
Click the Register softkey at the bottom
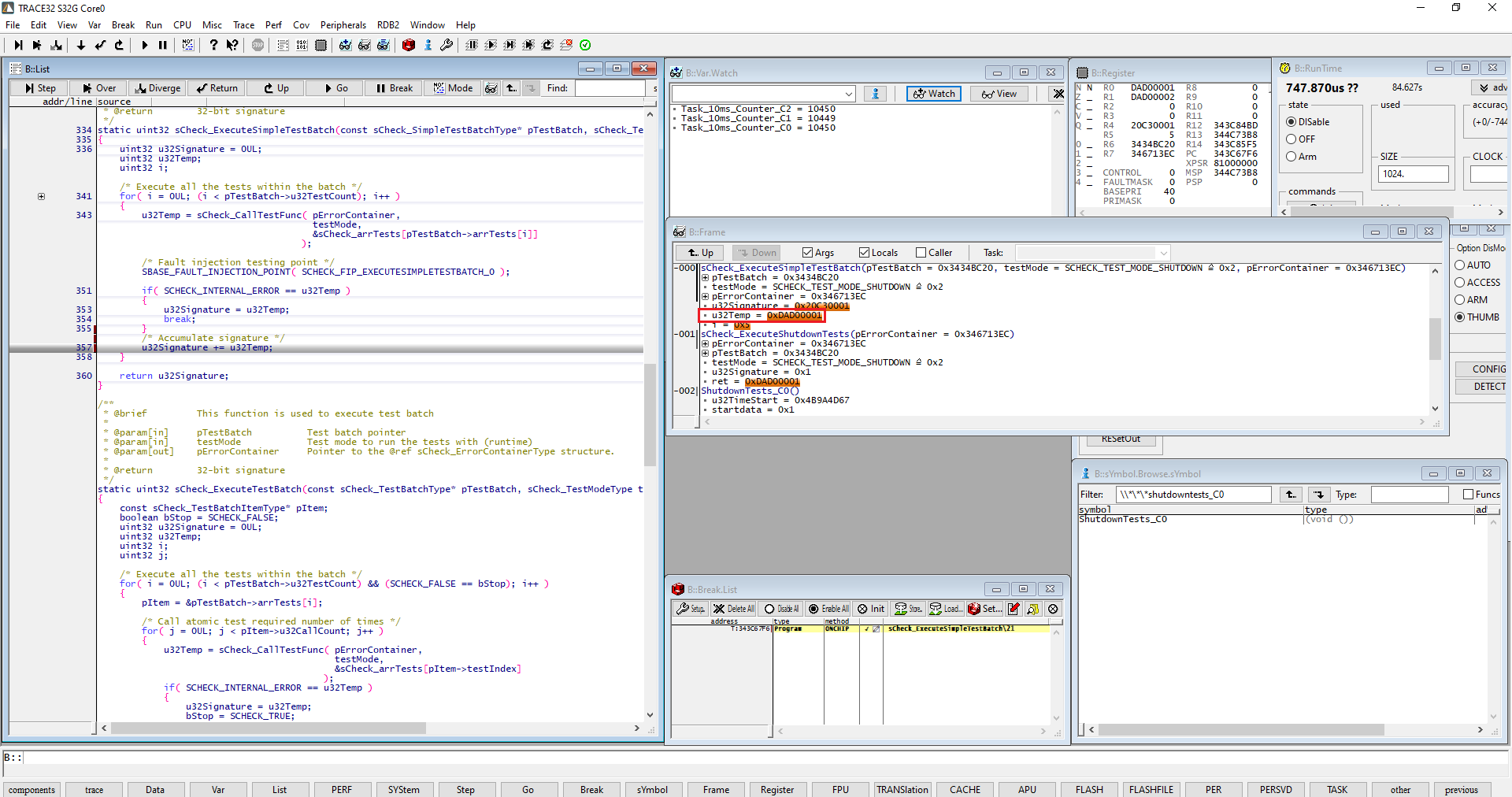[777, 790]
